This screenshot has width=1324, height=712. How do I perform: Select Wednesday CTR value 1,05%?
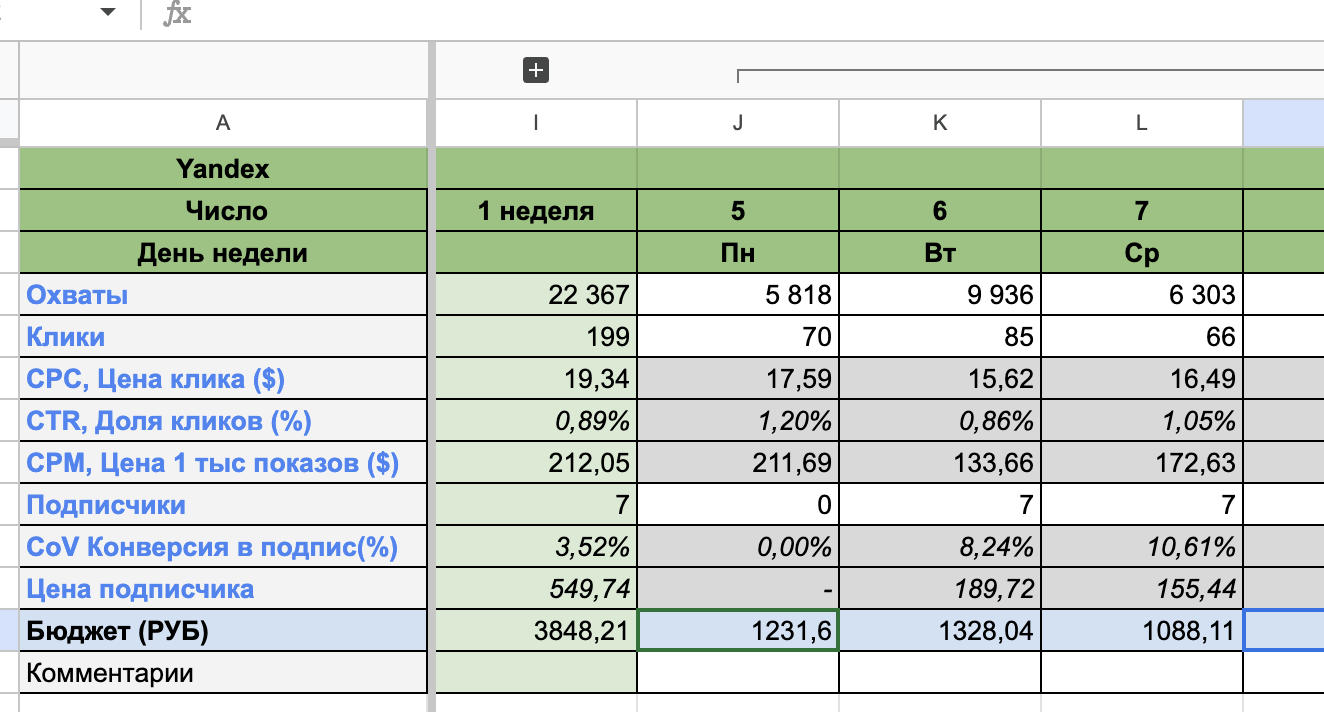point(1142,421)
